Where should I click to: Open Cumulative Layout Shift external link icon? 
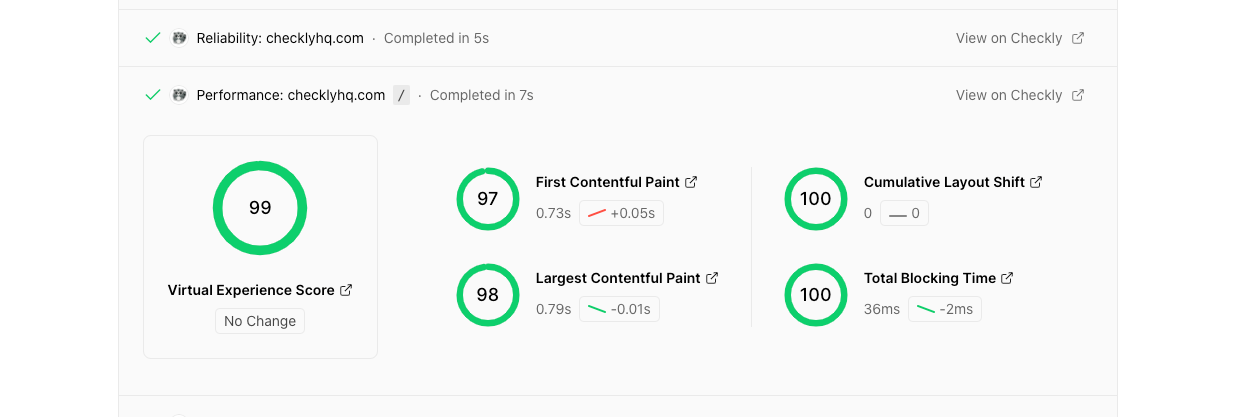click(1036, 182)
